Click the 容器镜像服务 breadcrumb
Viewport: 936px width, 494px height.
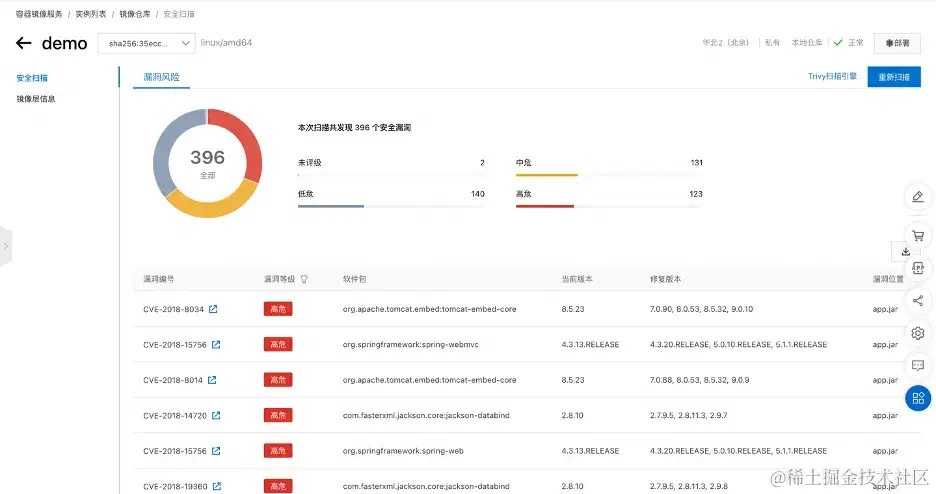pos(39,14)
